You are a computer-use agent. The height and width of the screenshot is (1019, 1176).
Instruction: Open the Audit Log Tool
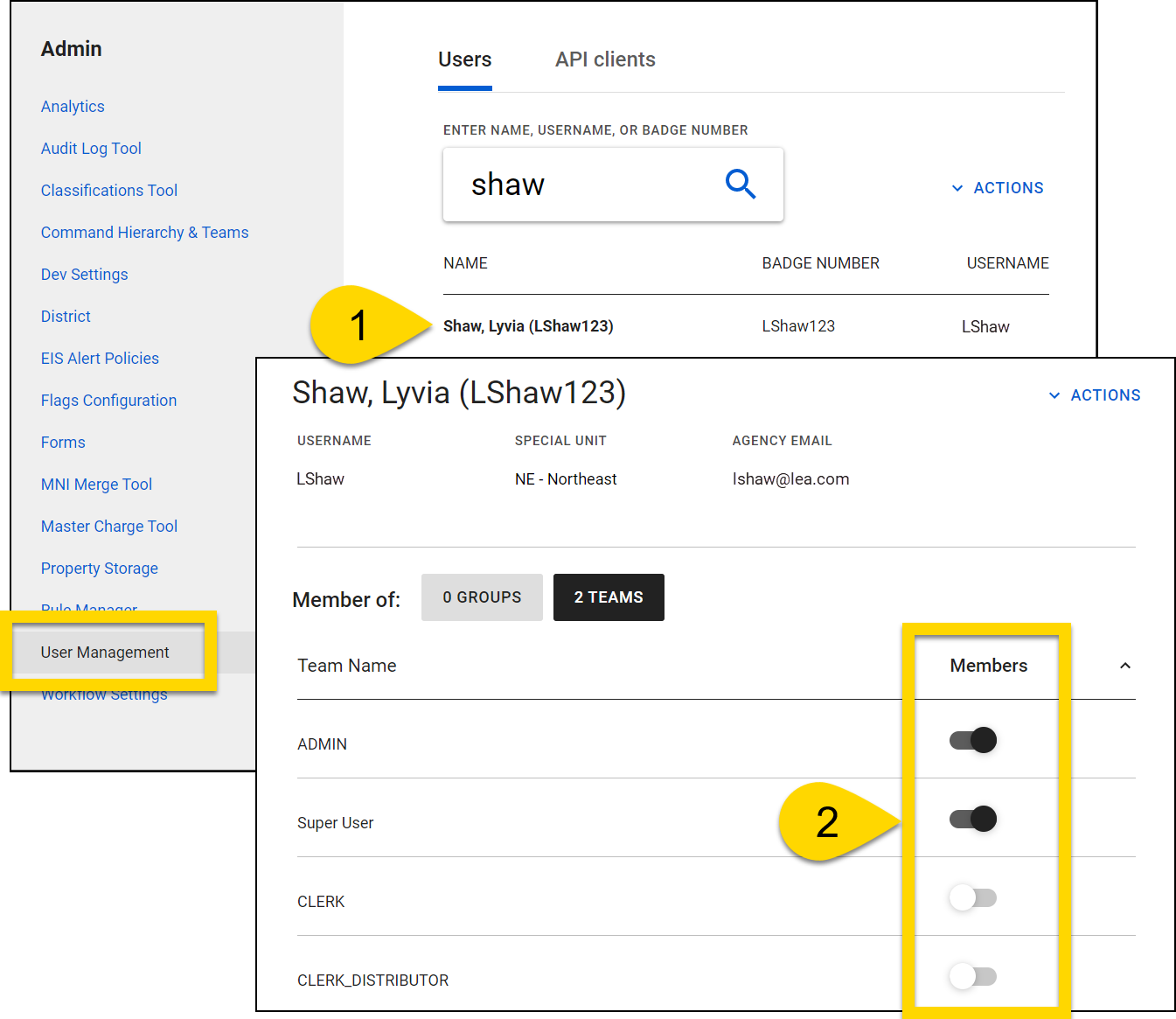tap(91, 148)
